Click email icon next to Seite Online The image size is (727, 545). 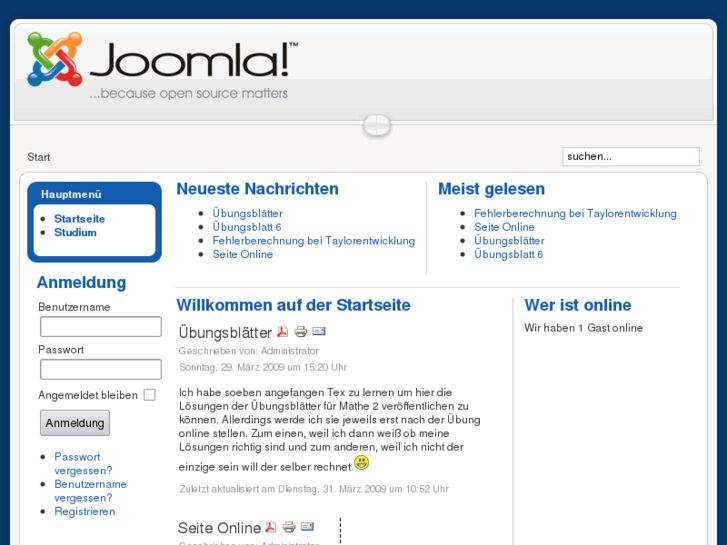click(307, 526)
